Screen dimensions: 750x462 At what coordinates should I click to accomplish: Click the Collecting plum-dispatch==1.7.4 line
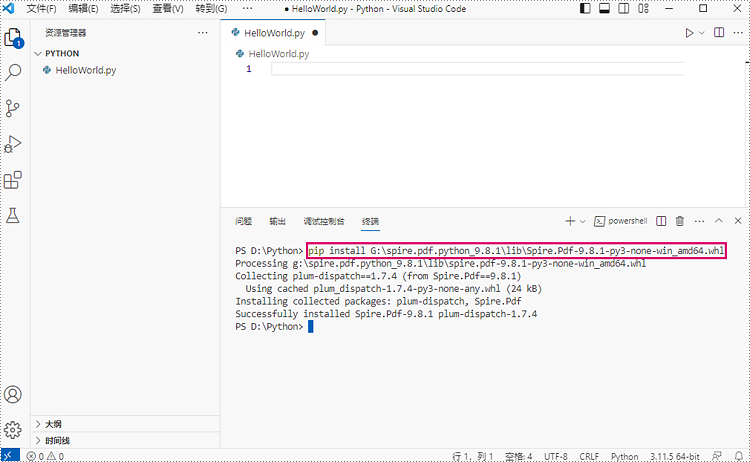(378, 276)
